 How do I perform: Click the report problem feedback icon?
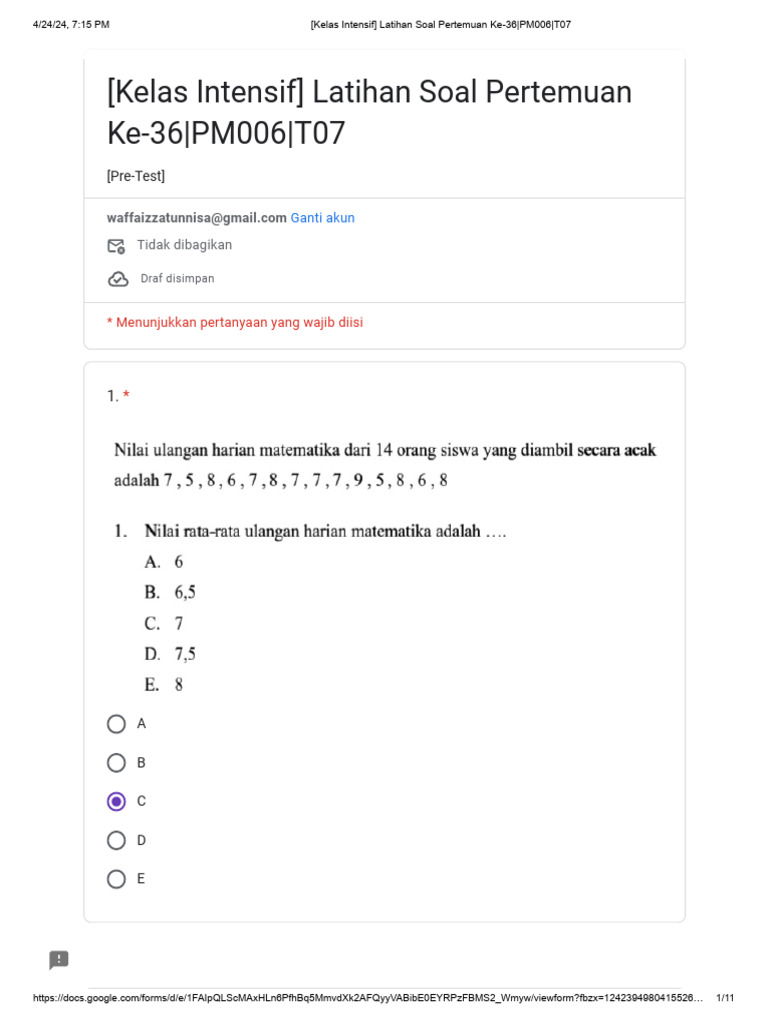[x=59, y=960]
